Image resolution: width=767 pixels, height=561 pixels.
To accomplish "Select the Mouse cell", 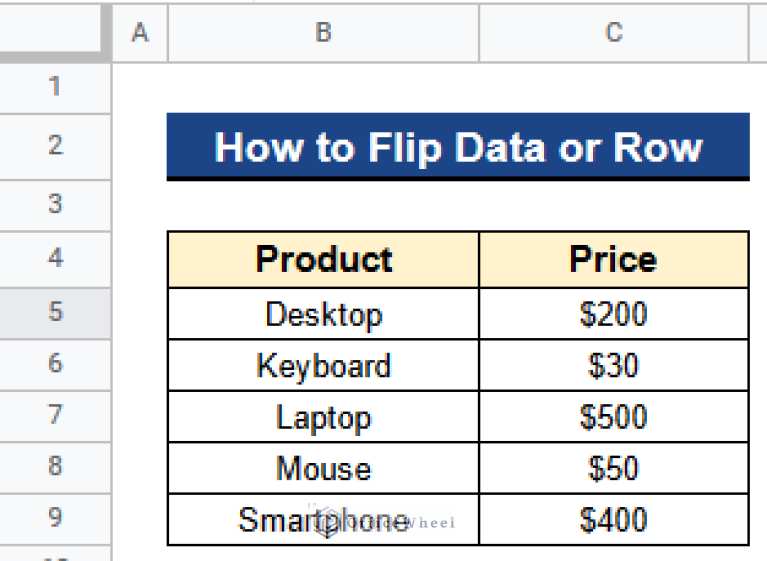I will coord(323,468).
